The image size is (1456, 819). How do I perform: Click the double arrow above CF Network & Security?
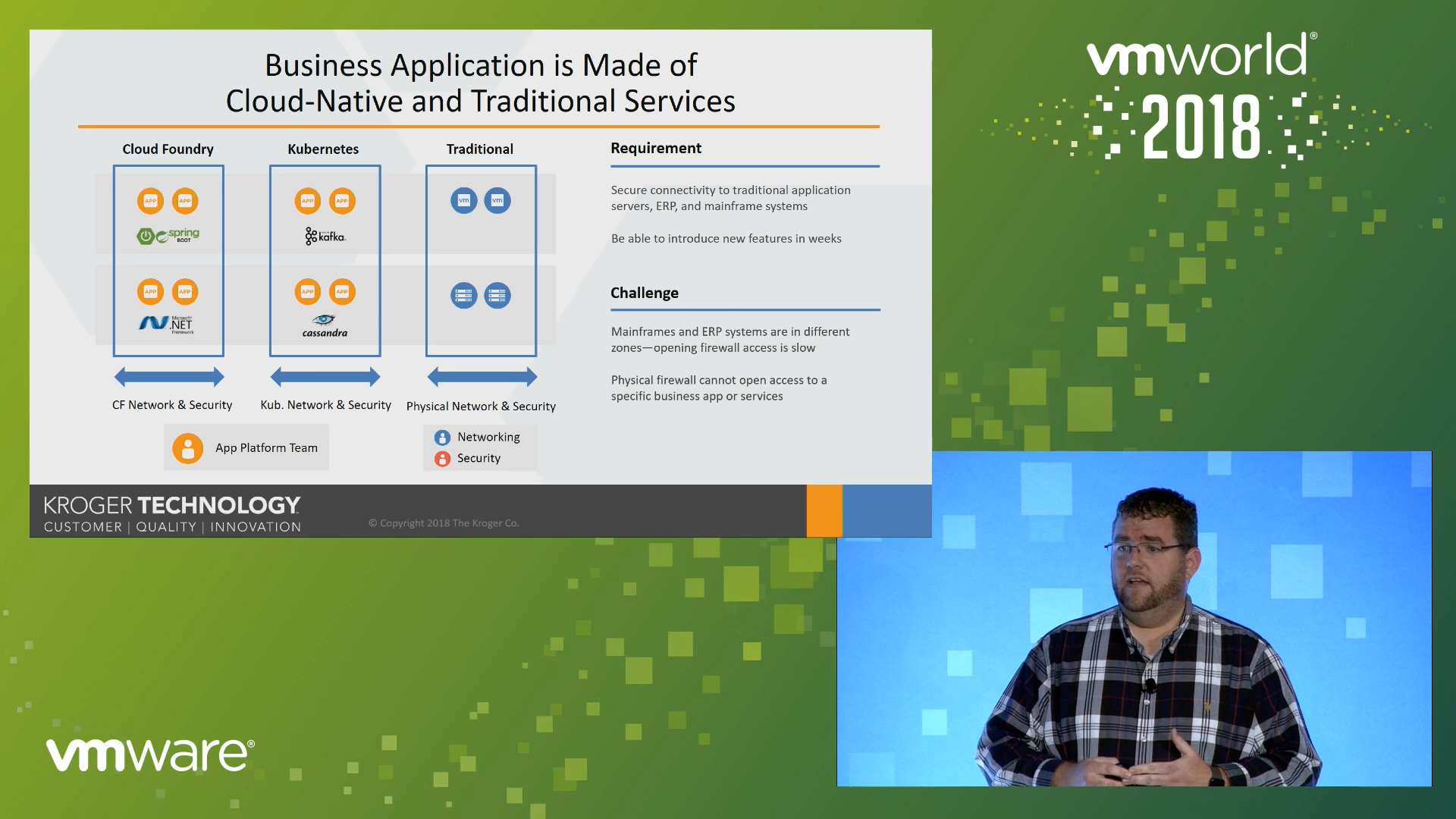(x=169, y=377)
